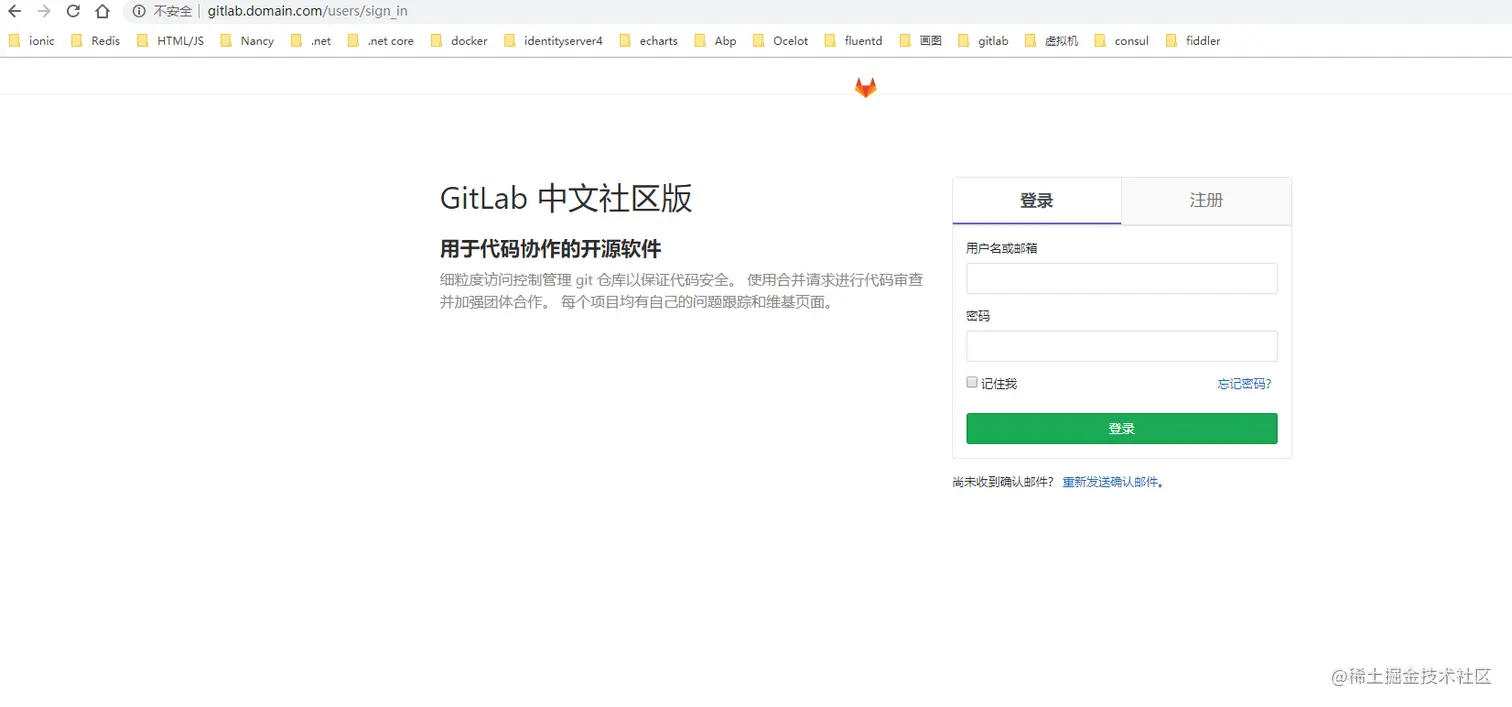Image resolution: width=1512 pixels, height=707 pixels.
Task: Open the gitlab bookmark folder
Action: [x=983, y=41]
